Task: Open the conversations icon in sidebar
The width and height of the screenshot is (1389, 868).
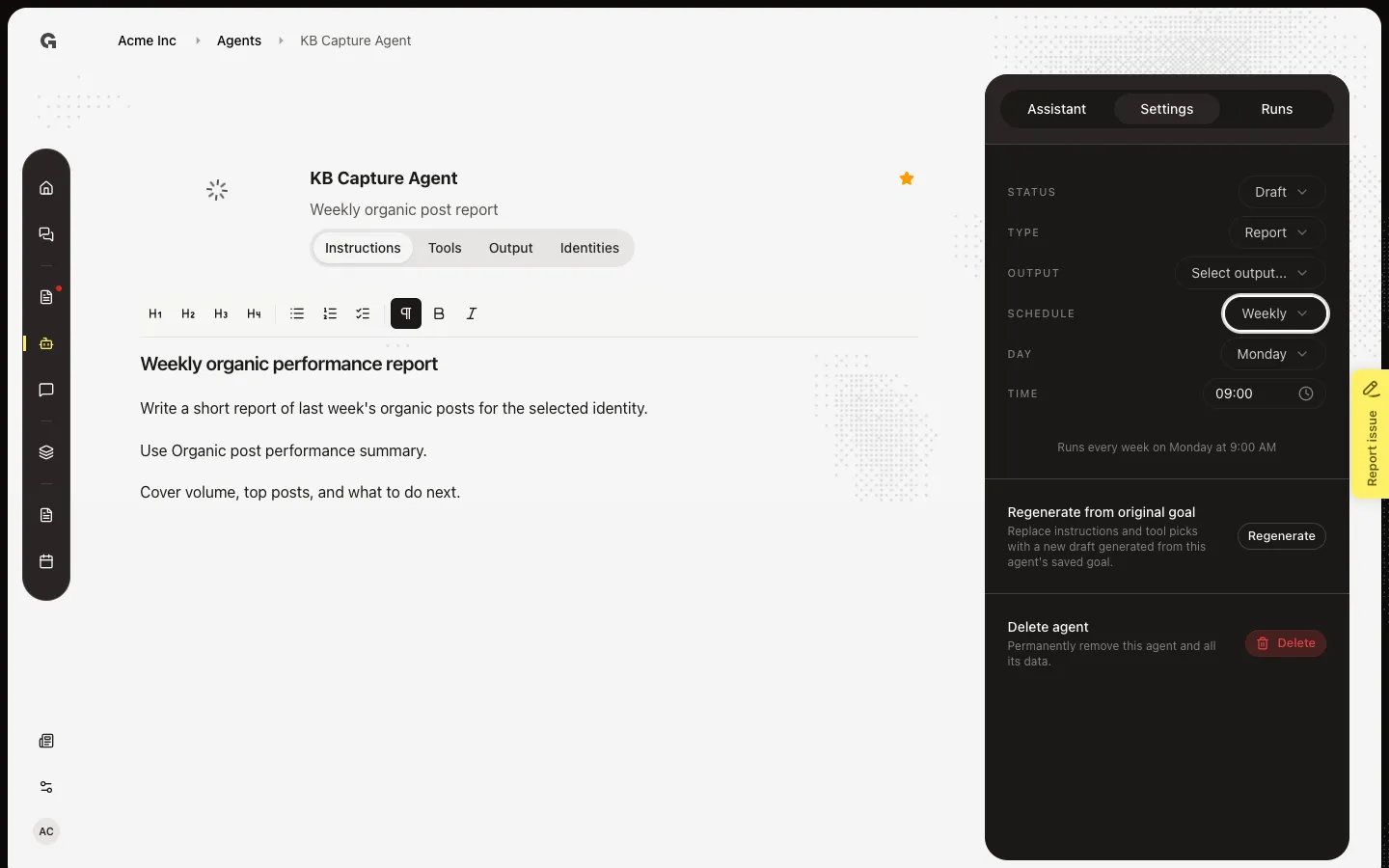Action: click(46, 234)
